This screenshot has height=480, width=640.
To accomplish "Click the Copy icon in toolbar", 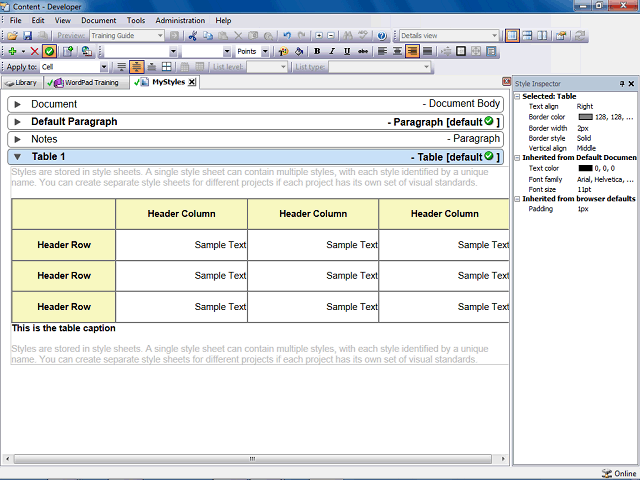I will pos(208,36).
